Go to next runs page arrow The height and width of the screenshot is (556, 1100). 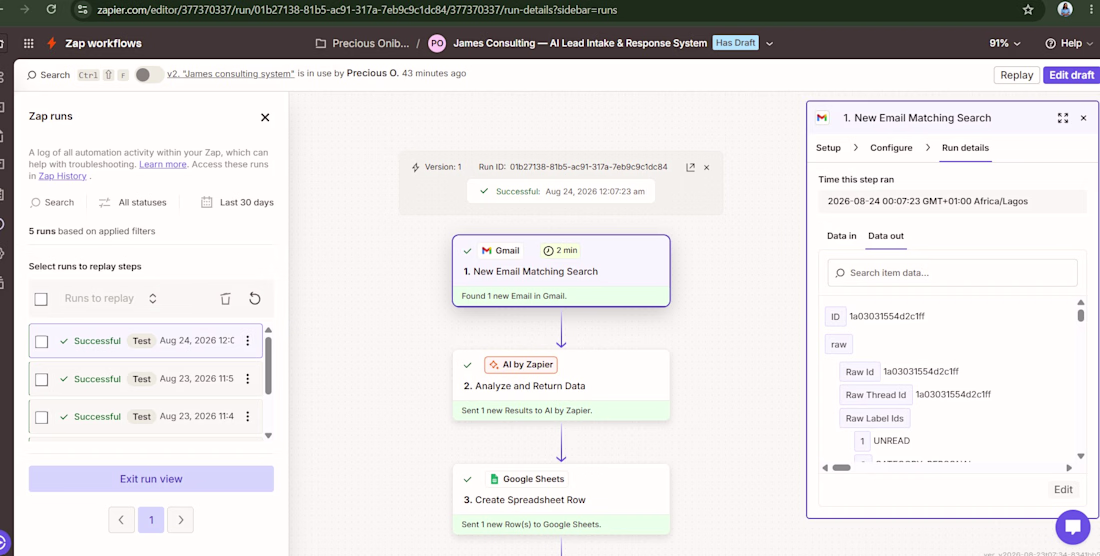180,520
